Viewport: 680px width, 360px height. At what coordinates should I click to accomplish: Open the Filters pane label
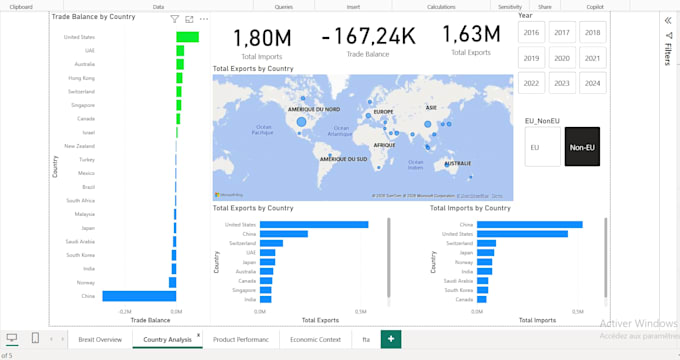pyautogui.click(x=668, y=54)
